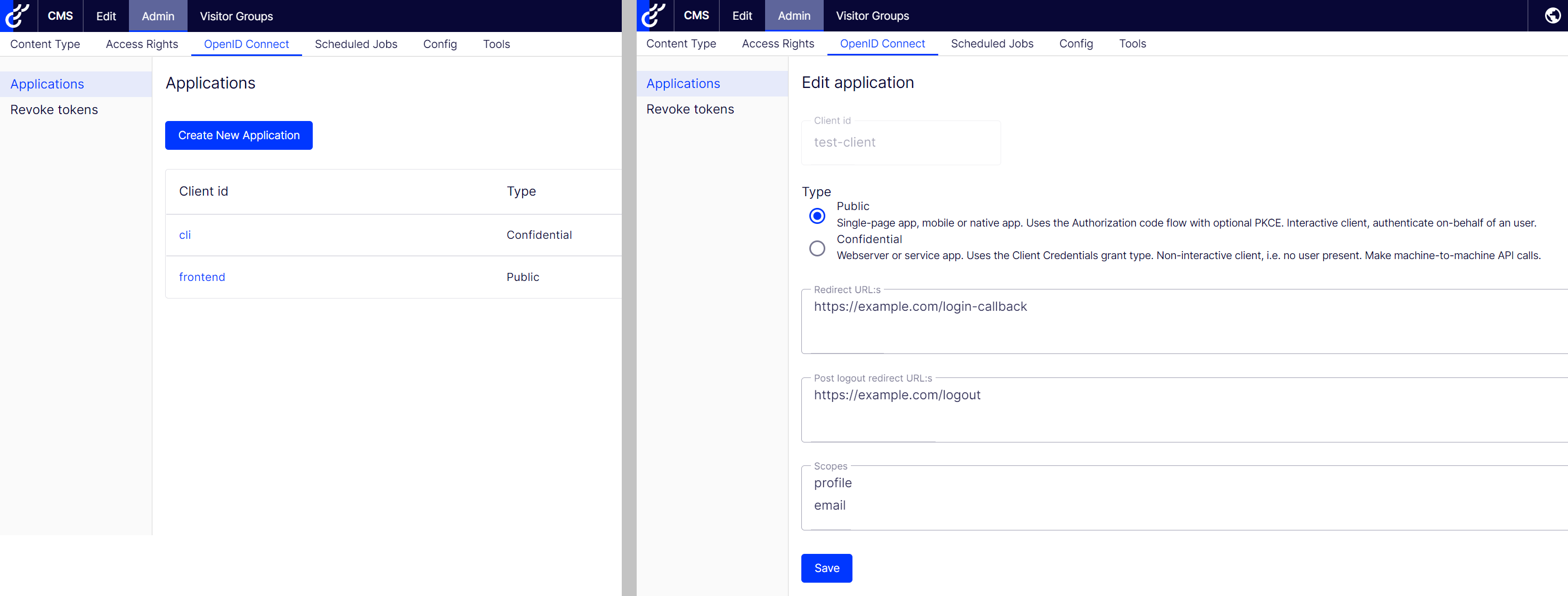Viewport: 1568px width, 596px height.
Task: Select the Public application type radio
Action: 817,215
